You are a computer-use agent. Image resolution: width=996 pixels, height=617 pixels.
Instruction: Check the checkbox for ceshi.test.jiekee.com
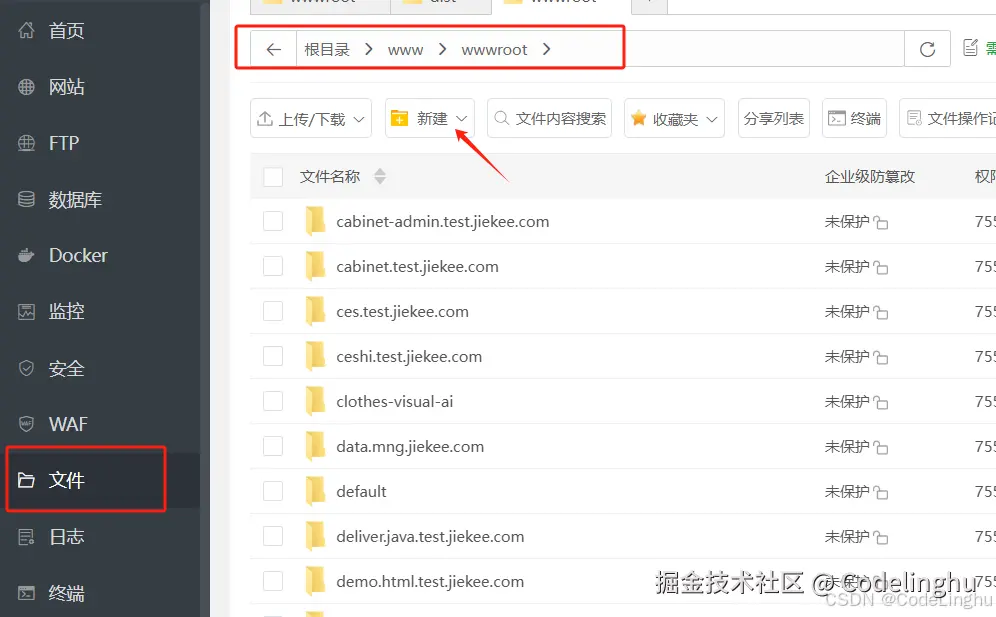coord(273,356)
